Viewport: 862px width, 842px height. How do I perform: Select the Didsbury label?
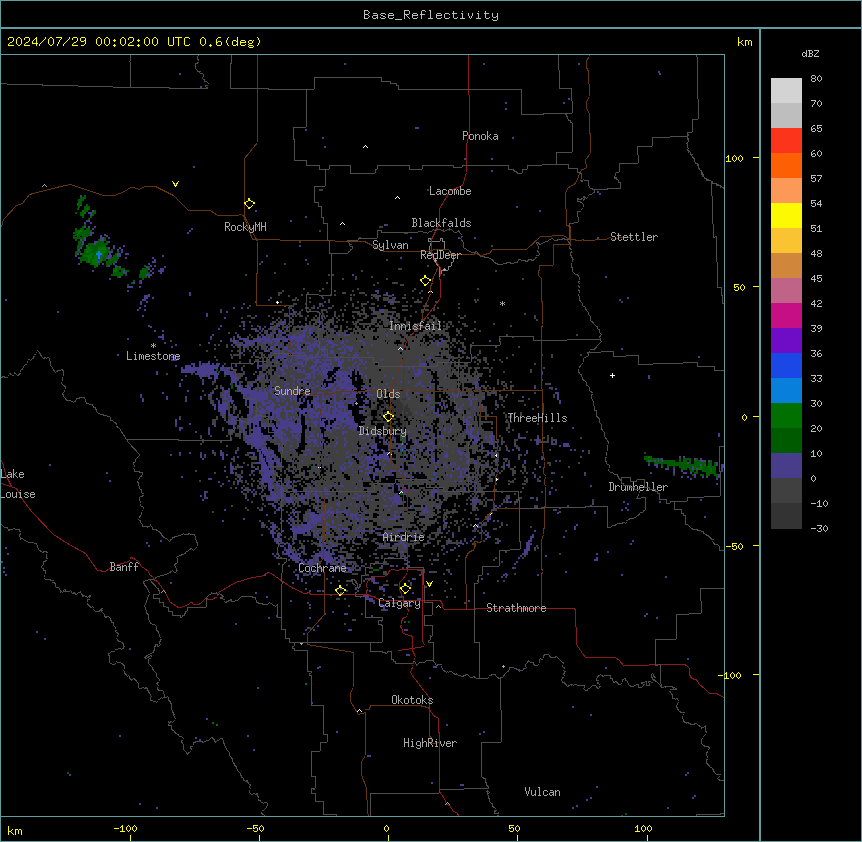point(383,431)
